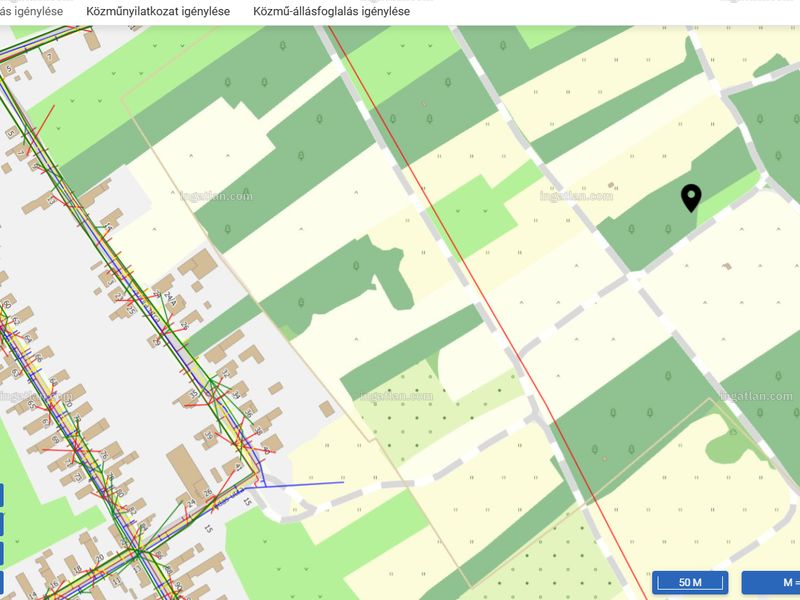Select house number 36 on the map
Screen dimensions: 800x600
tap(248, 413)
